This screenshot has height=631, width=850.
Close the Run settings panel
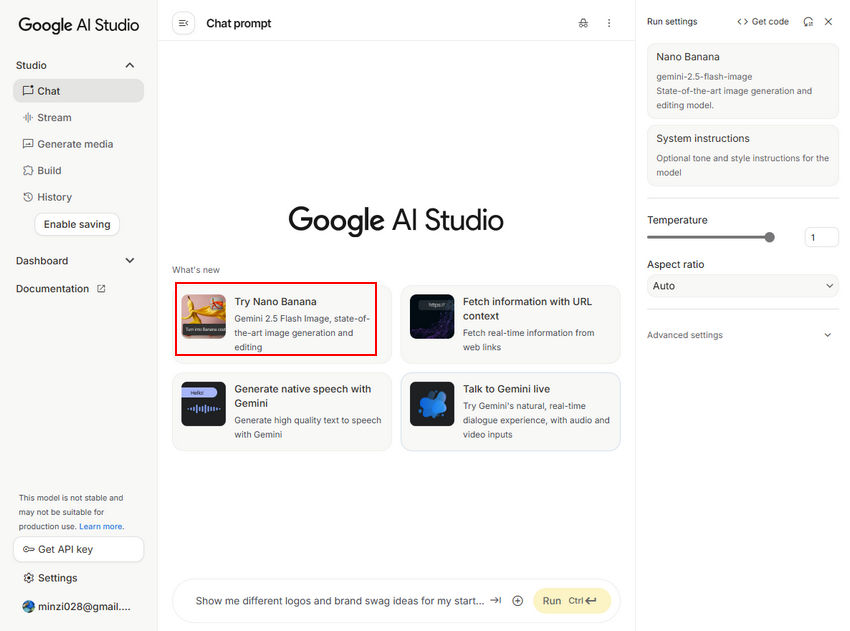click(x=828, y=22)
